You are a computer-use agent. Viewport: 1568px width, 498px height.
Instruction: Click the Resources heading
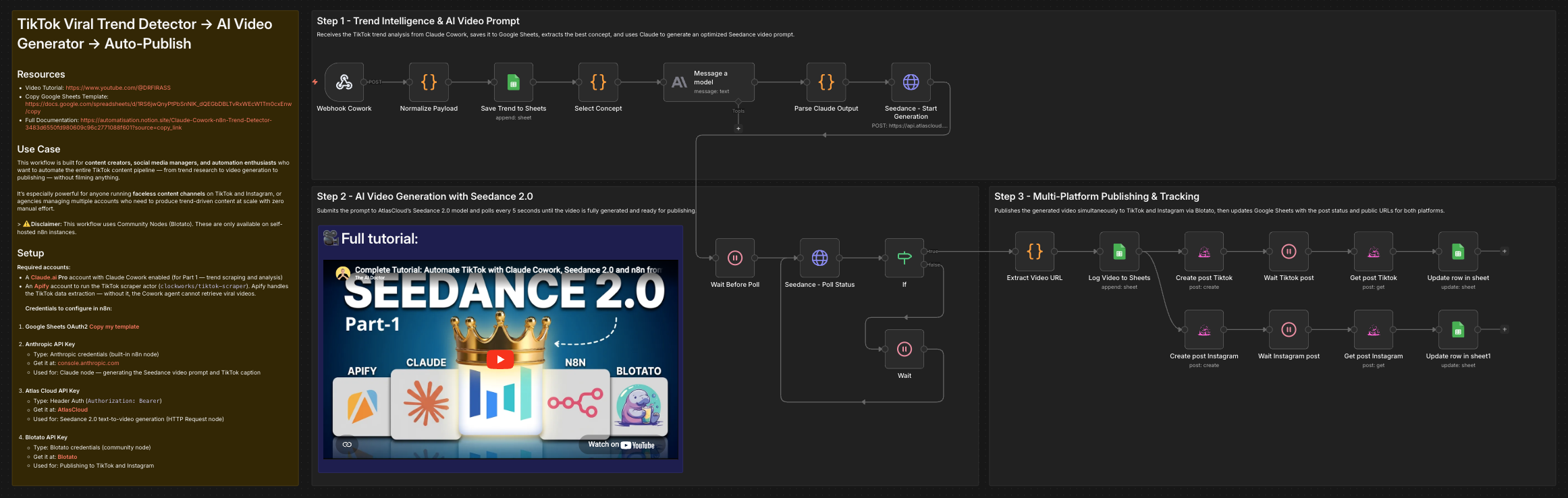tap(41, 74)
